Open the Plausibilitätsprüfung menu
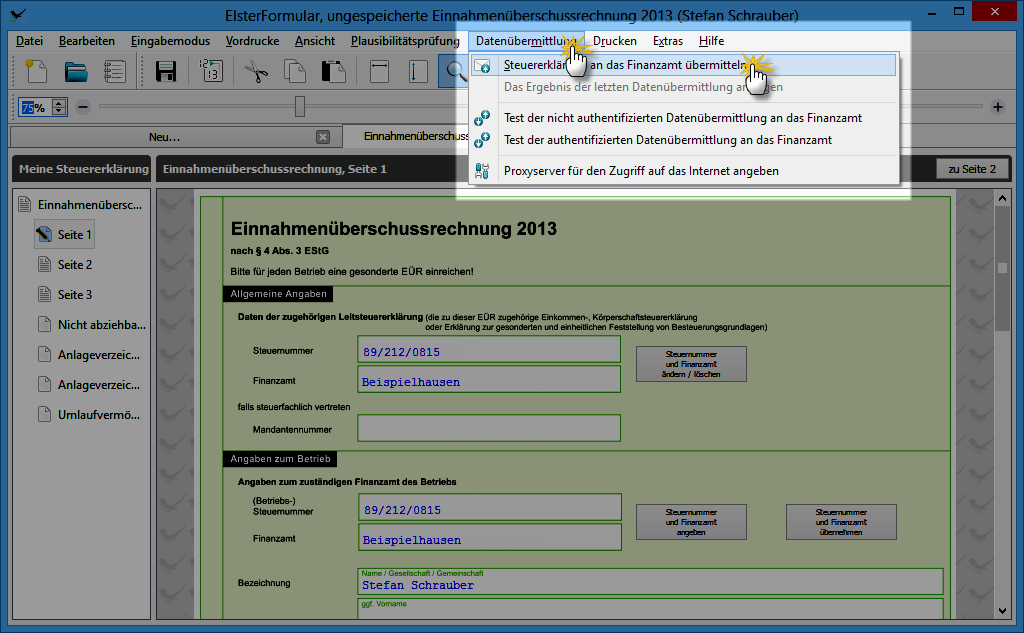 405,41
